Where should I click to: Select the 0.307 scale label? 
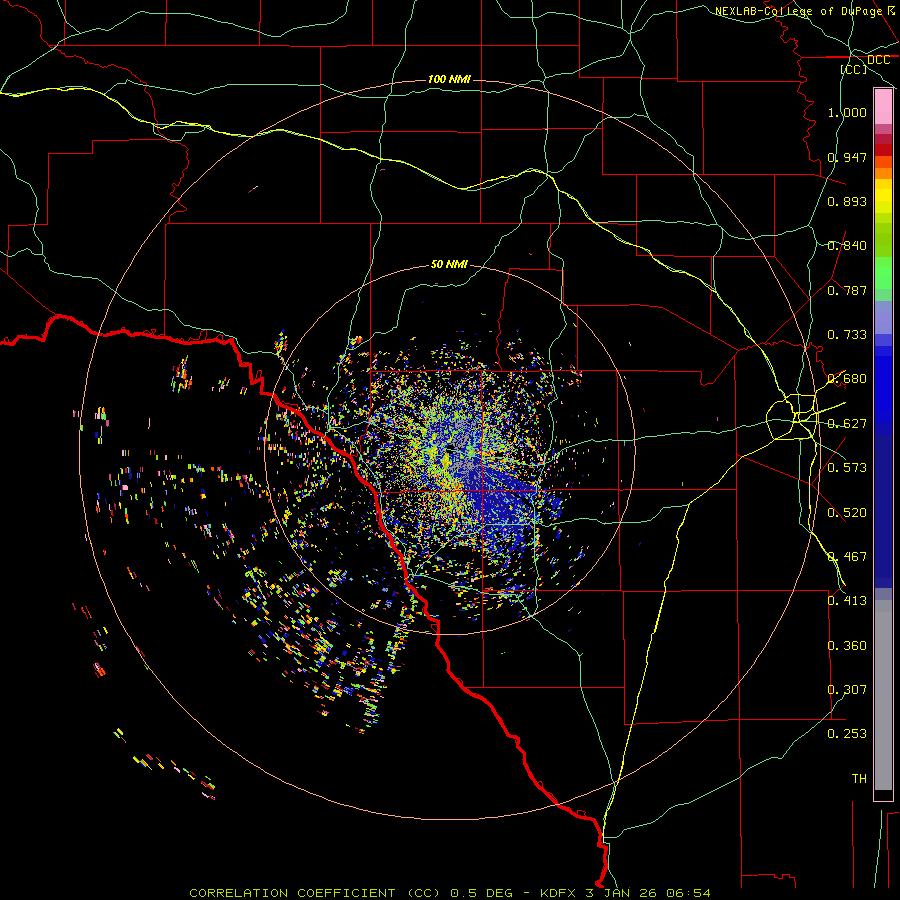tap(847, 690)
